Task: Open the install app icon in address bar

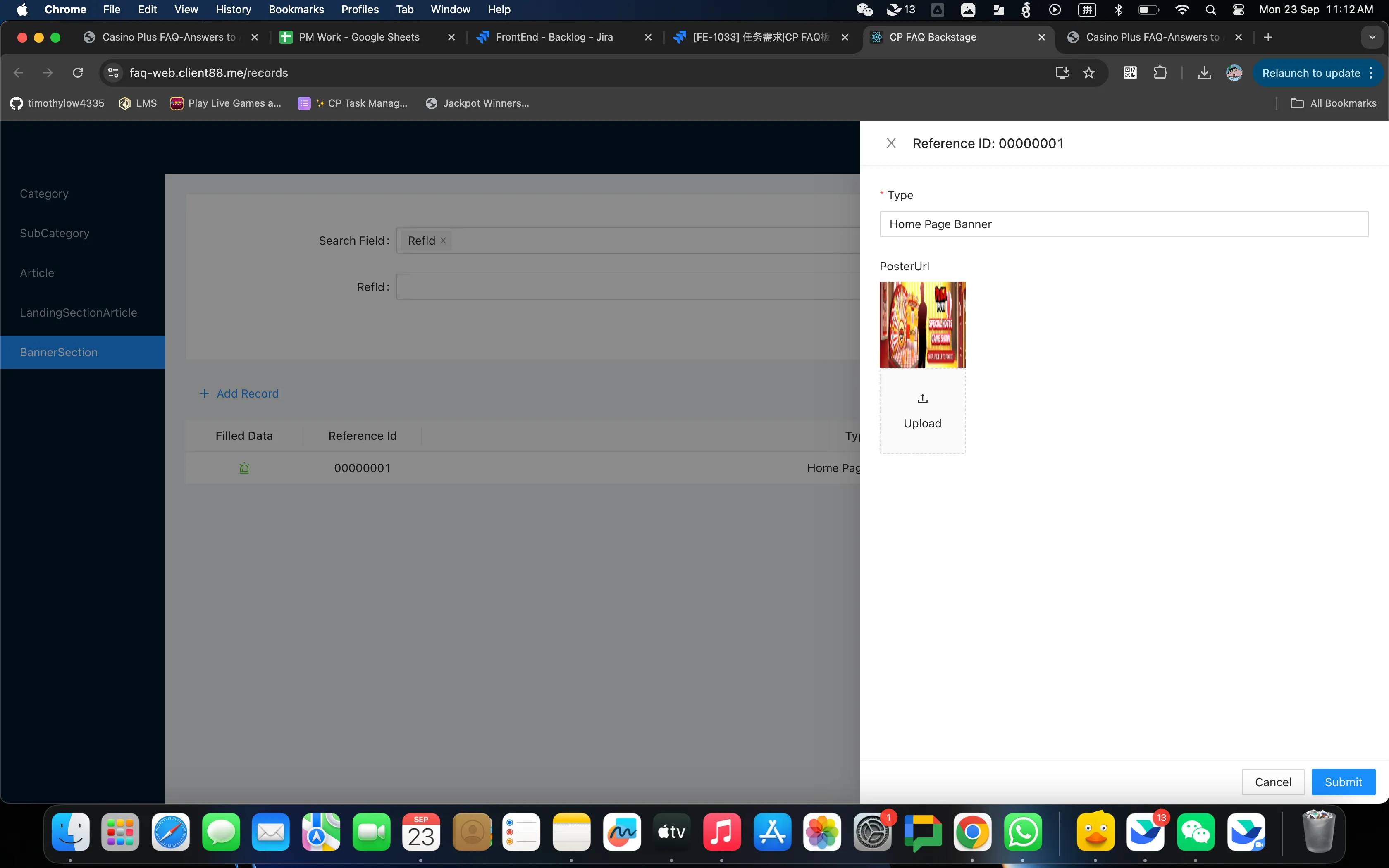Action: point(1062,73)
